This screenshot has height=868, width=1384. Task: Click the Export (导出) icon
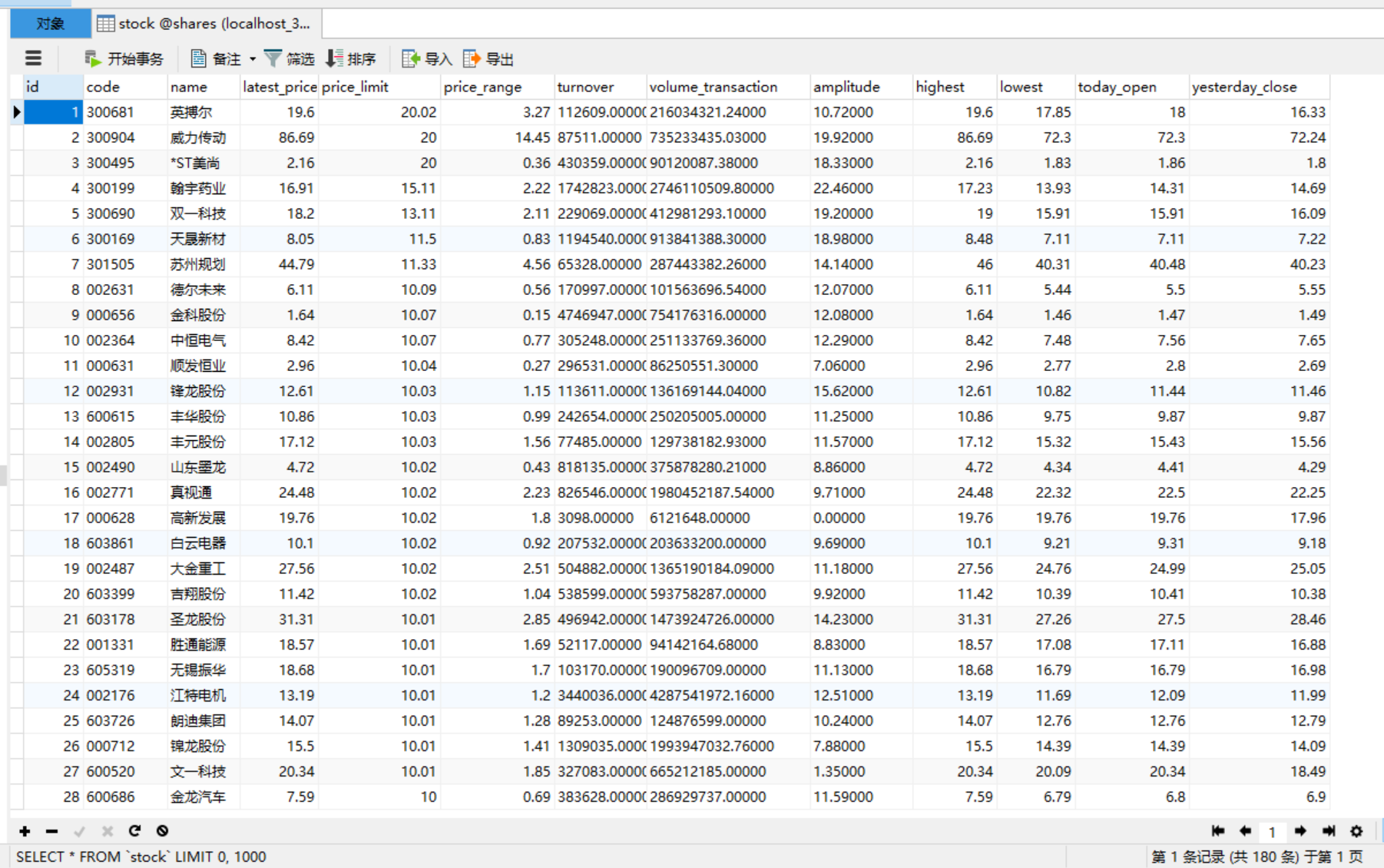472,58
